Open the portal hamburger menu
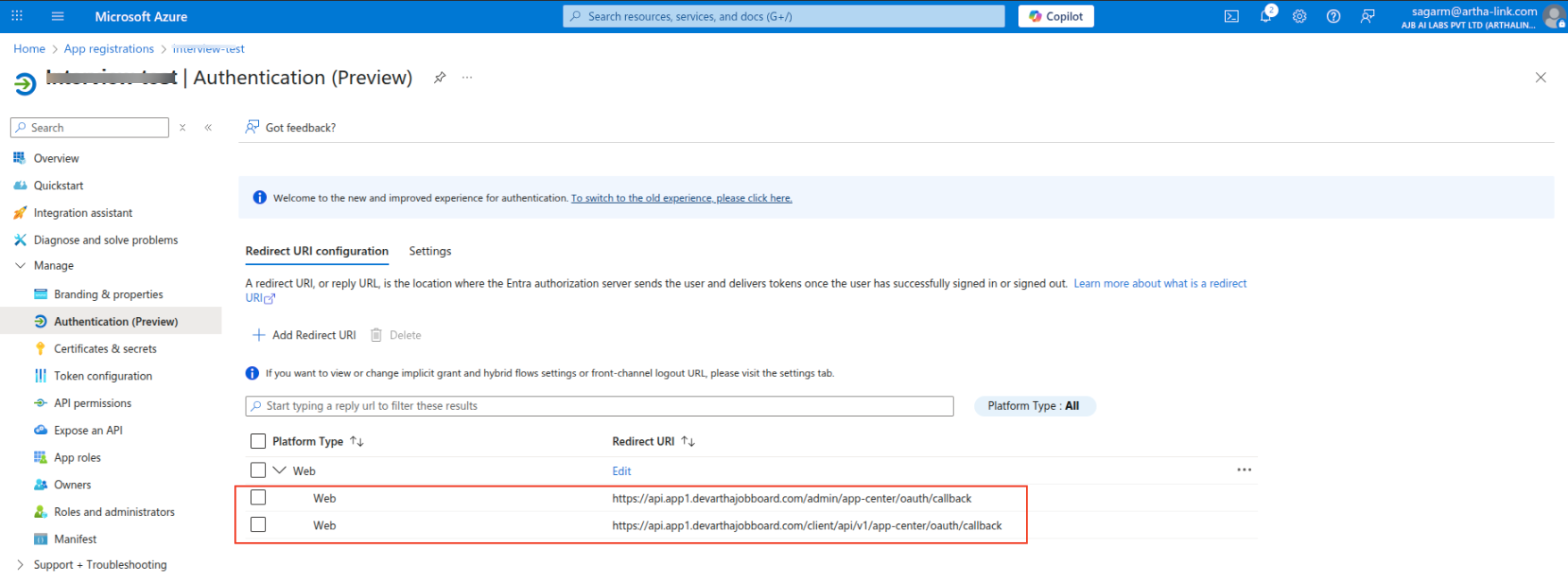 tap(58, 16)
